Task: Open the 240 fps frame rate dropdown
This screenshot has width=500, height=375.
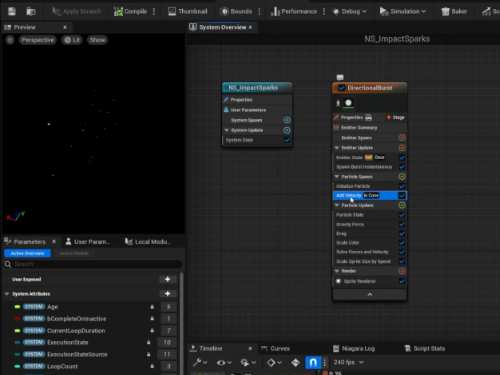Action: point(348,362)
